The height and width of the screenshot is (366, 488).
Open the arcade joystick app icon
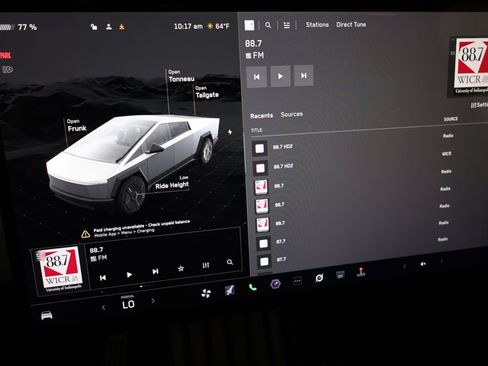coord(361,272)
